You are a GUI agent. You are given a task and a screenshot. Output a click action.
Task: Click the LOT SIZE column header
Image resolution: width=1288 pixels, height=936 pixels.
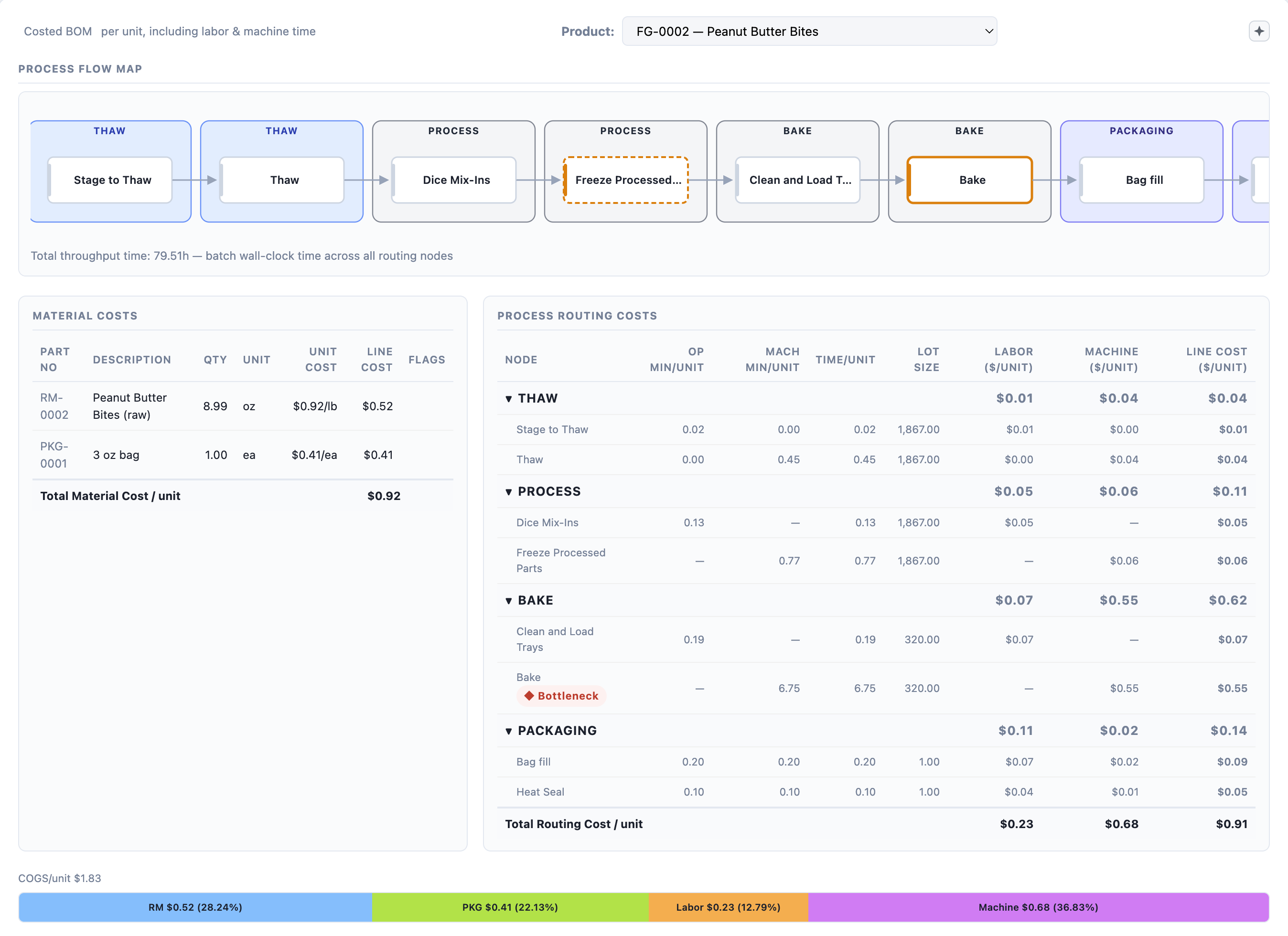(926, 360)
